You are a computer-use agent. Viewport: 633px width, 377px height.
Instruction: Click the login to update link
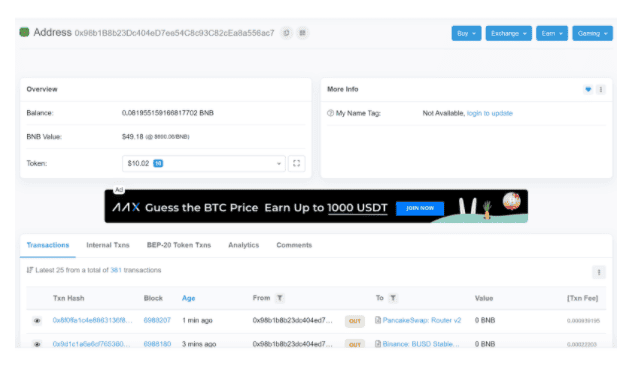coord(490,113)
